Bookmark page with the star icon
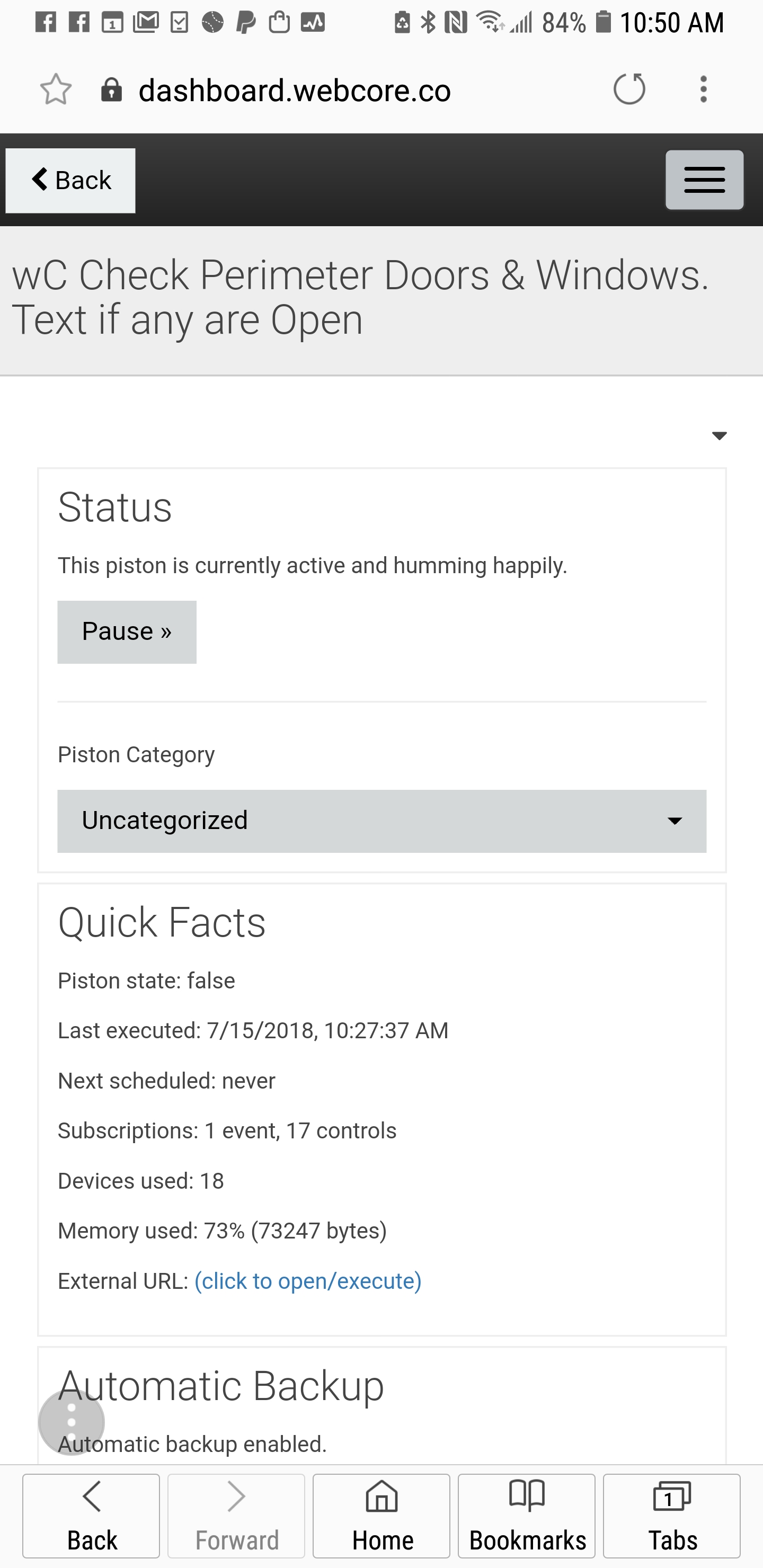 pyautogui.click(x=56, y=90)
